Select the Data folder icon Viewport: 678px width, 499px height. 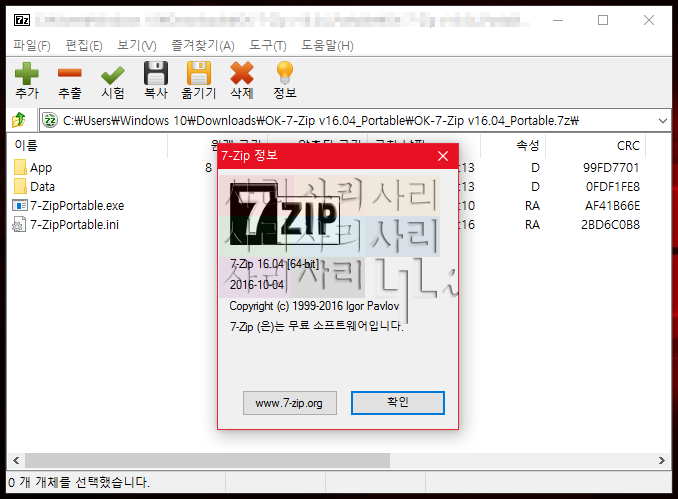(x=20, y=186)
